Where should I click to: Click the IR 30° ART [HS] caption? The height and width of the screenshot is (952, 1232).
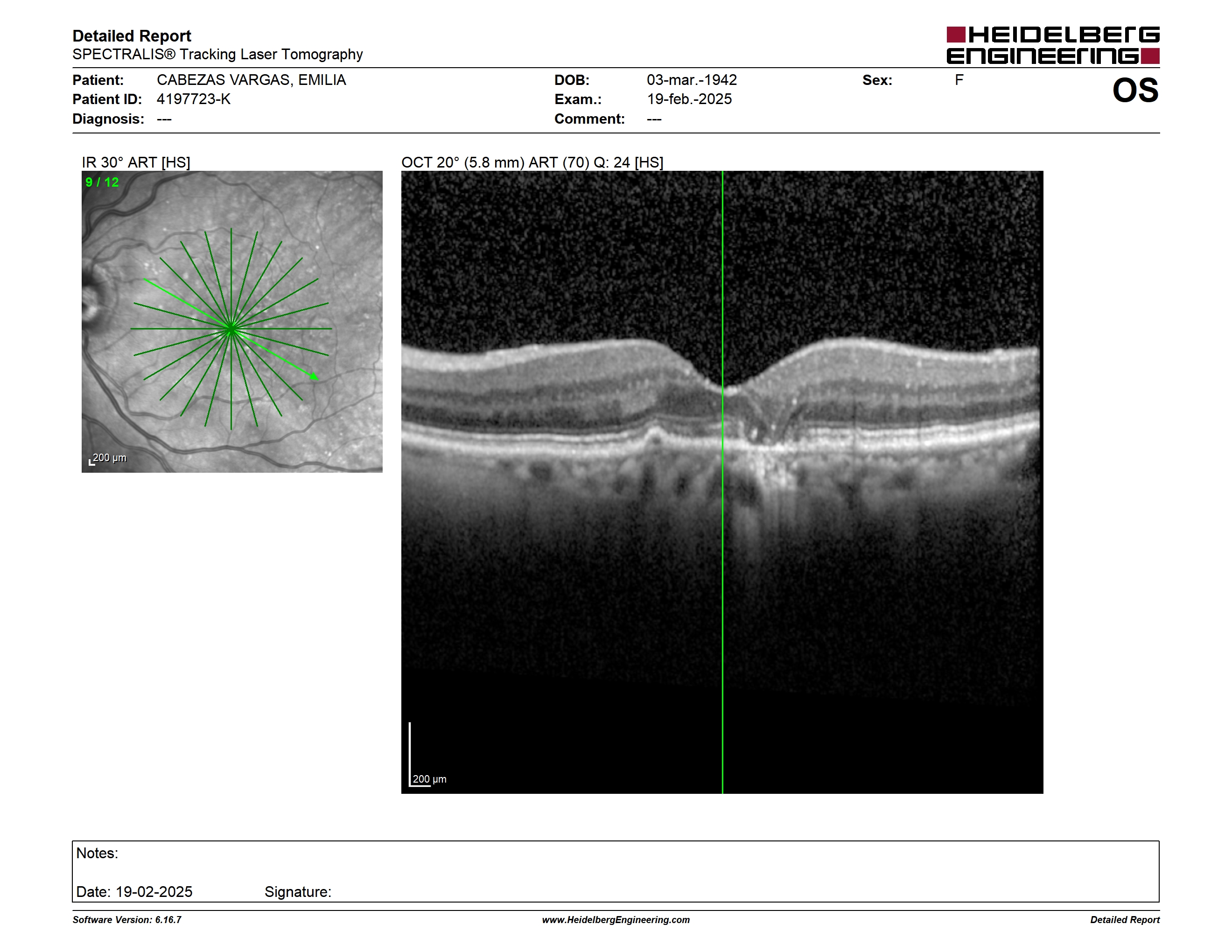pyautogui.click(x=136, y=162)
